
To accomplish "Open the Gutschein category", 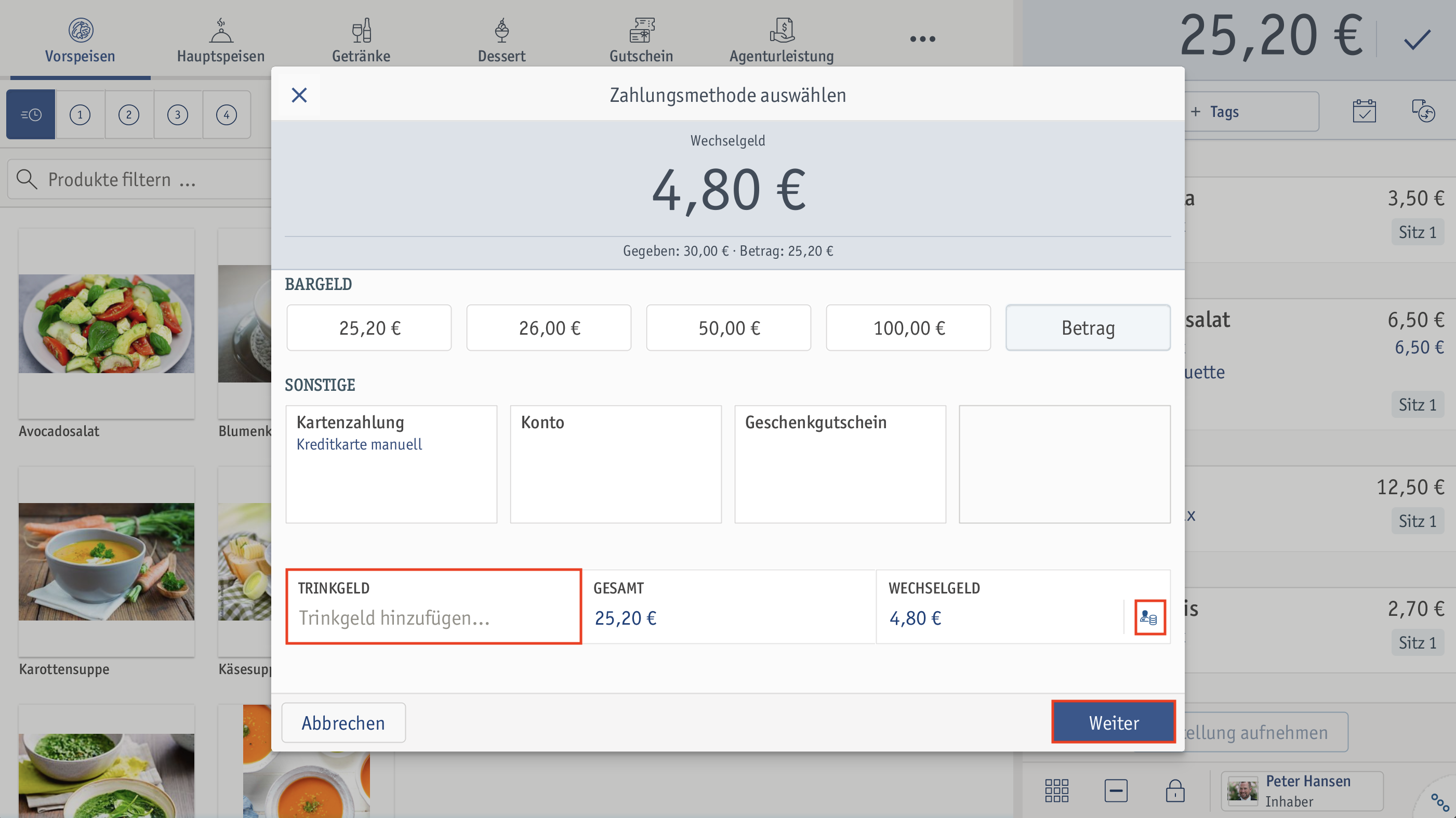I will (x=642, y=39).
